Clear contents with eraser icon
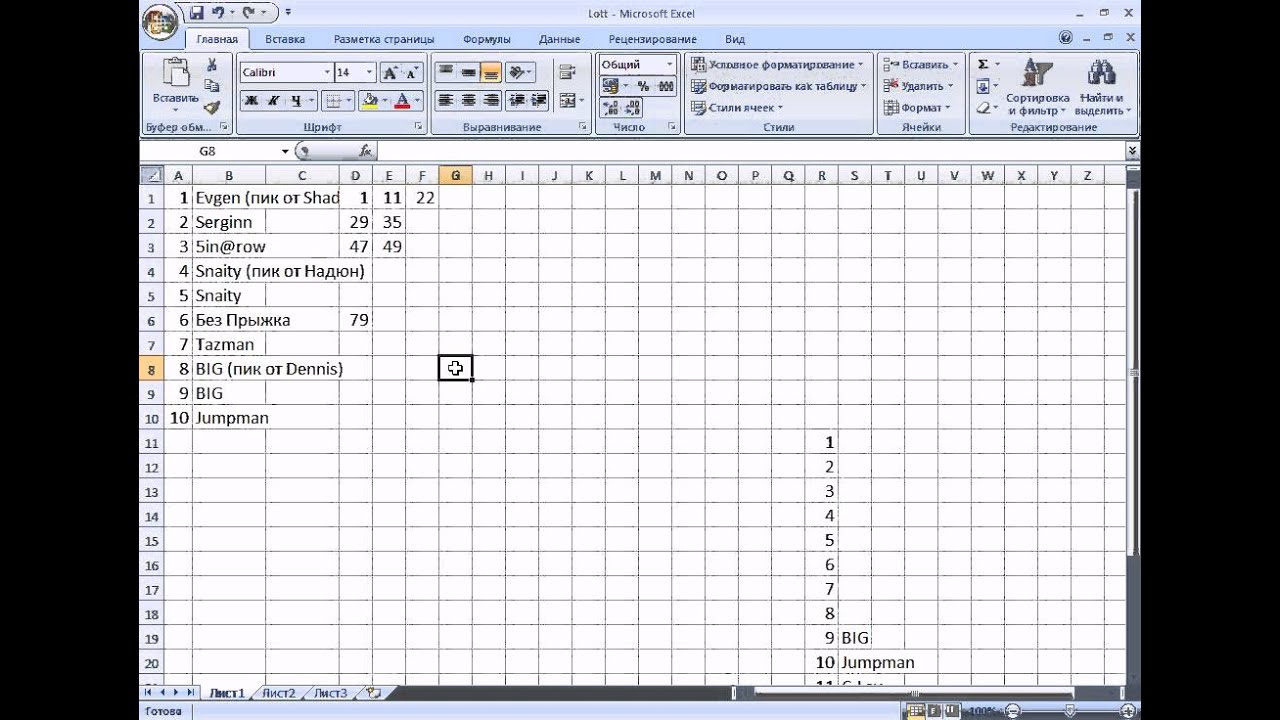 pos(983,107)
